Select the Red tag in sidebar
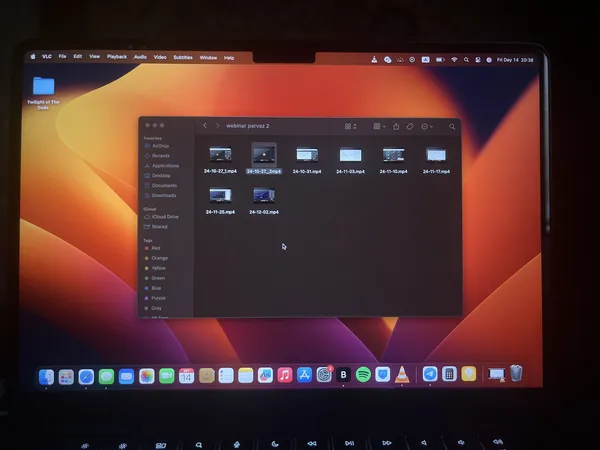 (156, 248)
